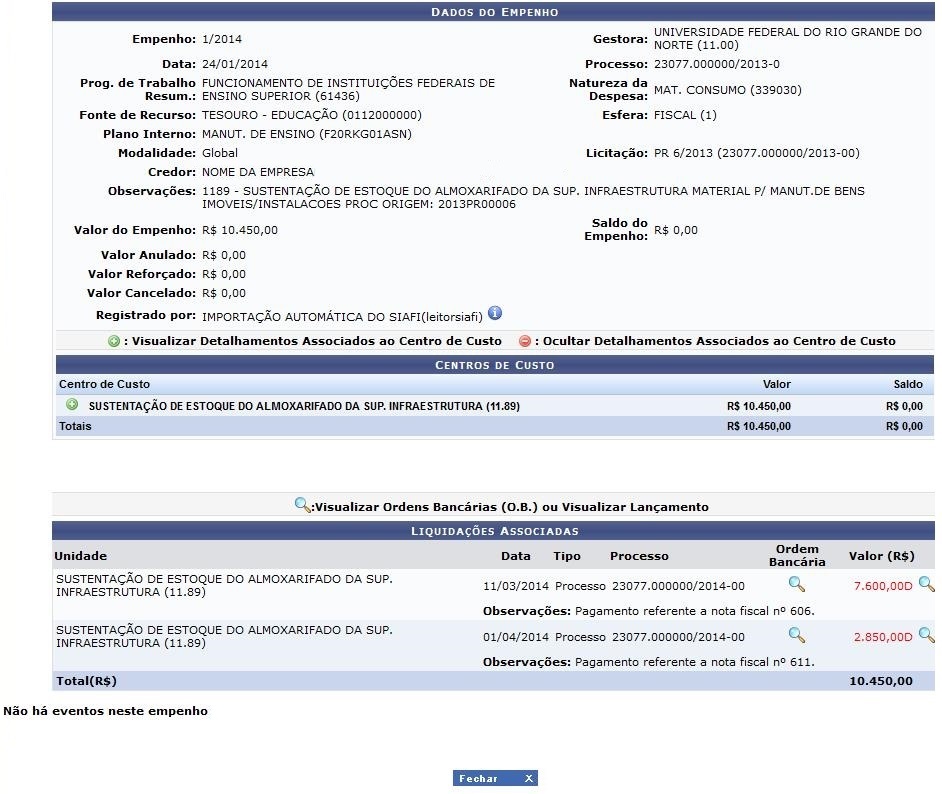Click Valor Cancelado amount R$ 0,00
This screenshot has width=942, height=794.
[223, 294]
